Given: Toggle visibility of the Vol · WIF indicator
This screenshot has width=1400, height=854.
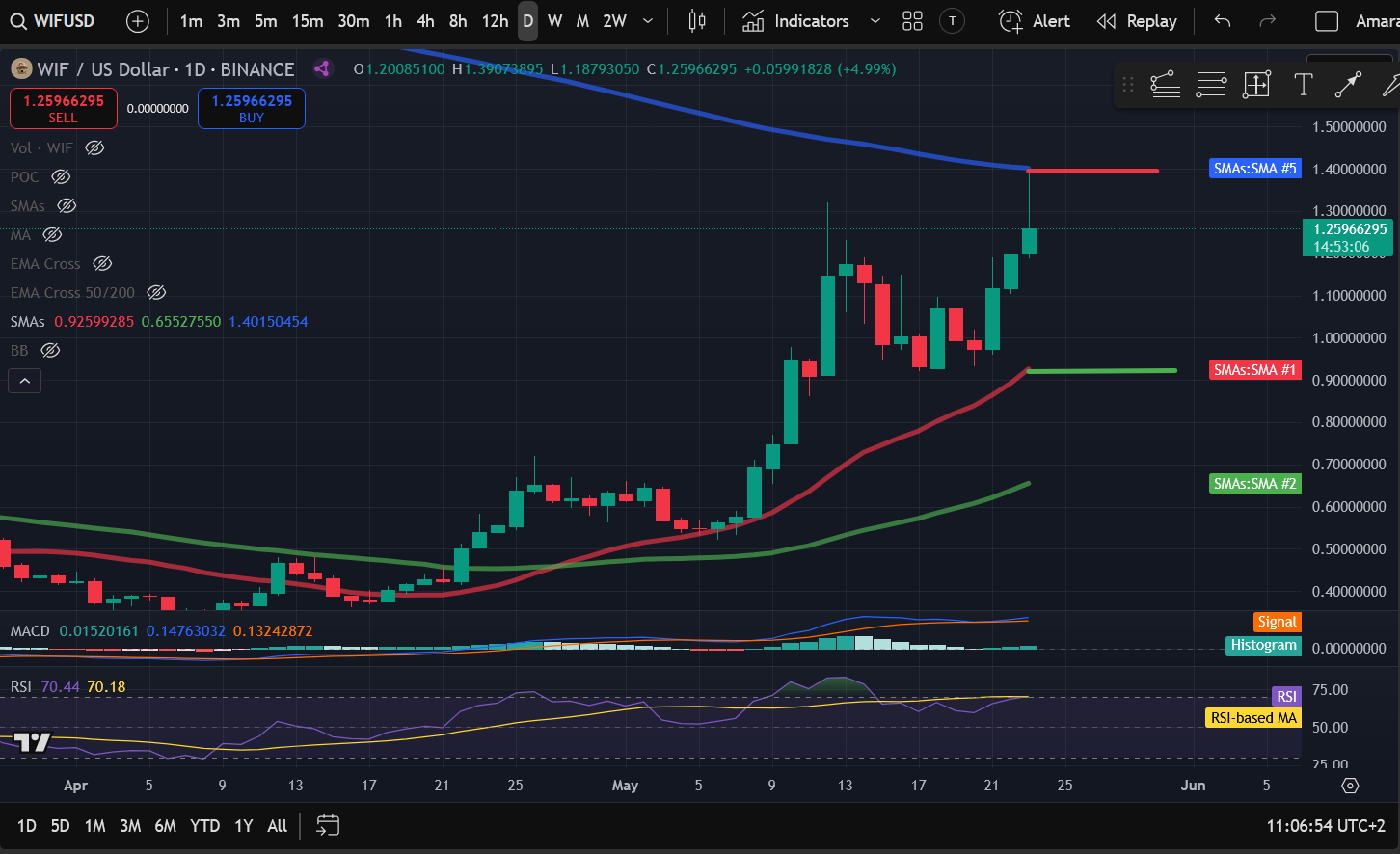Looking at the screenshot, I should click(x=94, y=147).
